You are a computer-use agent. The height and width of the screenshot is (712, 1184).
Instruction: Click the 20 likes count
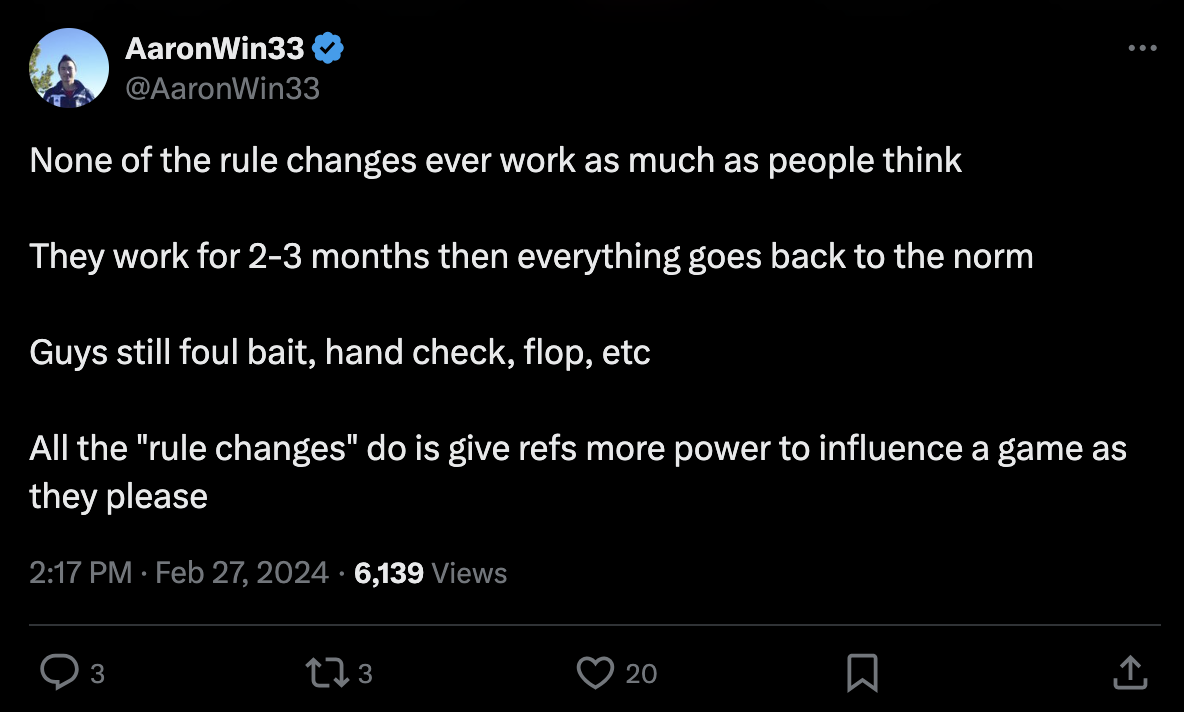641,674
